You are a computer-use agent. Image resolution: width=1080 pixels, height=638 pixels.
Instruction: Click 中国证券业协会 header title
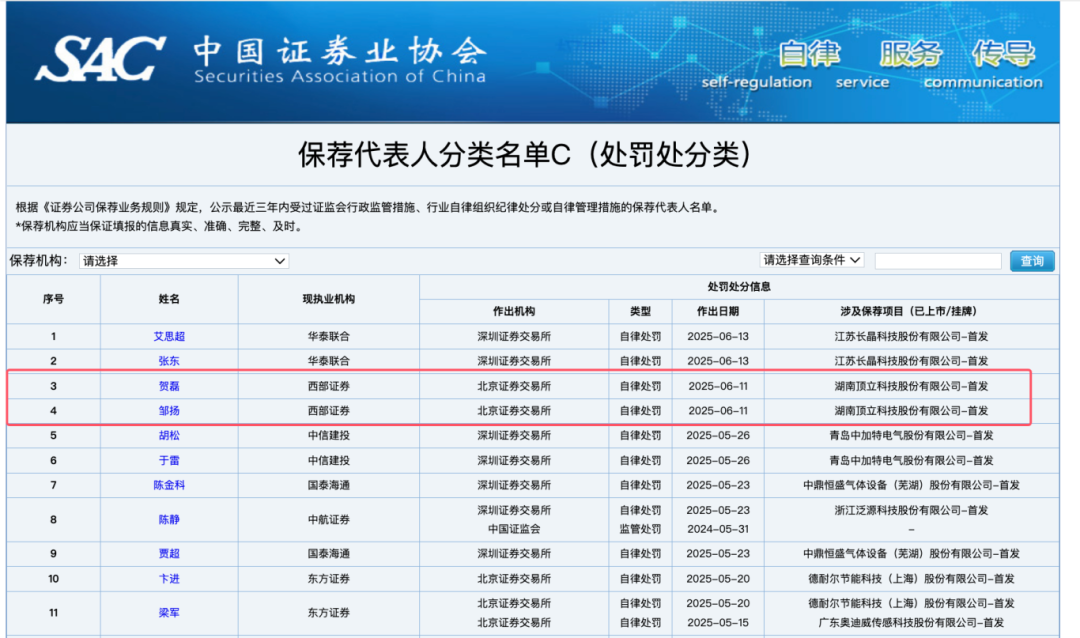(x=340, y=52)
